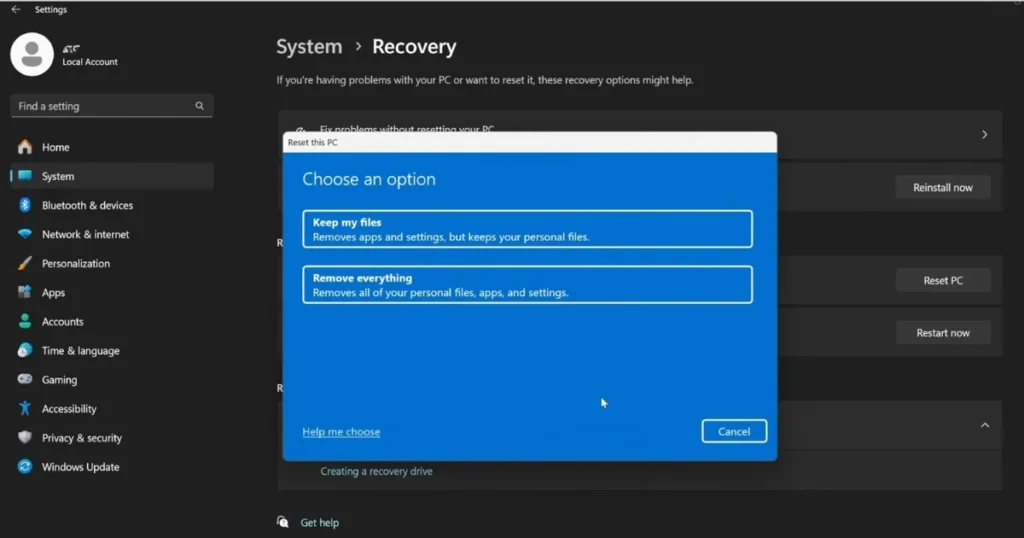
Task: Click the Personalization paintbrush icon
Action: (x=25, y=263)
